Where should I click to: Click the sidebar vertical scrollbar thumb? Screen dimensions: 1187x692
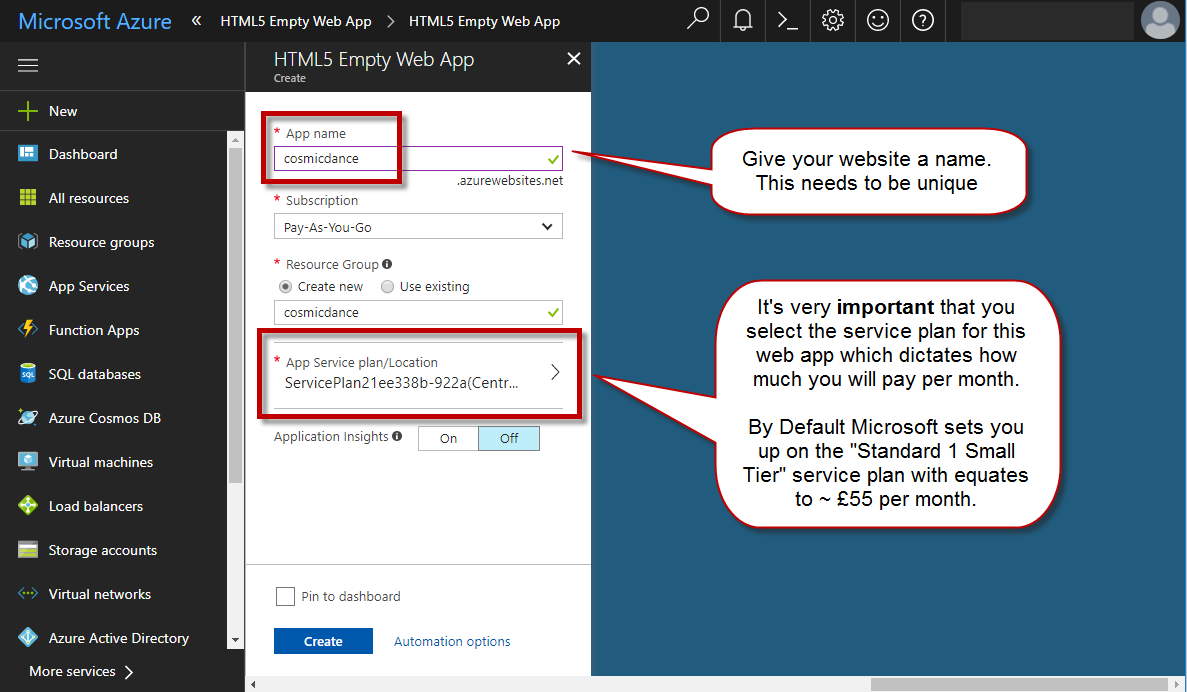[x=235, y=314]
